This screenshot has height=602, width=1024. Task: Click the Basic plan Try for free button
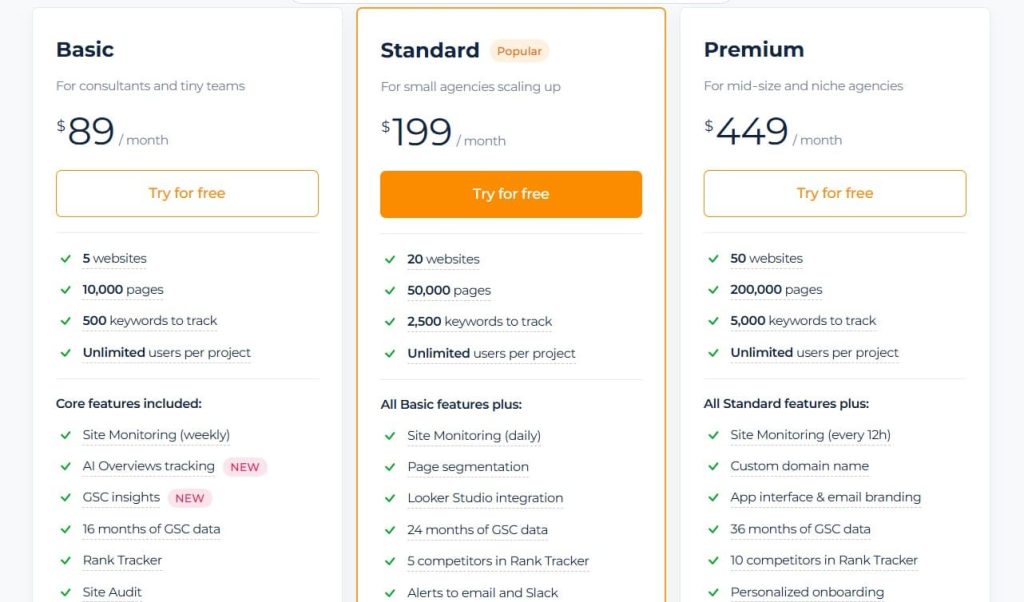tap(187, 193)
